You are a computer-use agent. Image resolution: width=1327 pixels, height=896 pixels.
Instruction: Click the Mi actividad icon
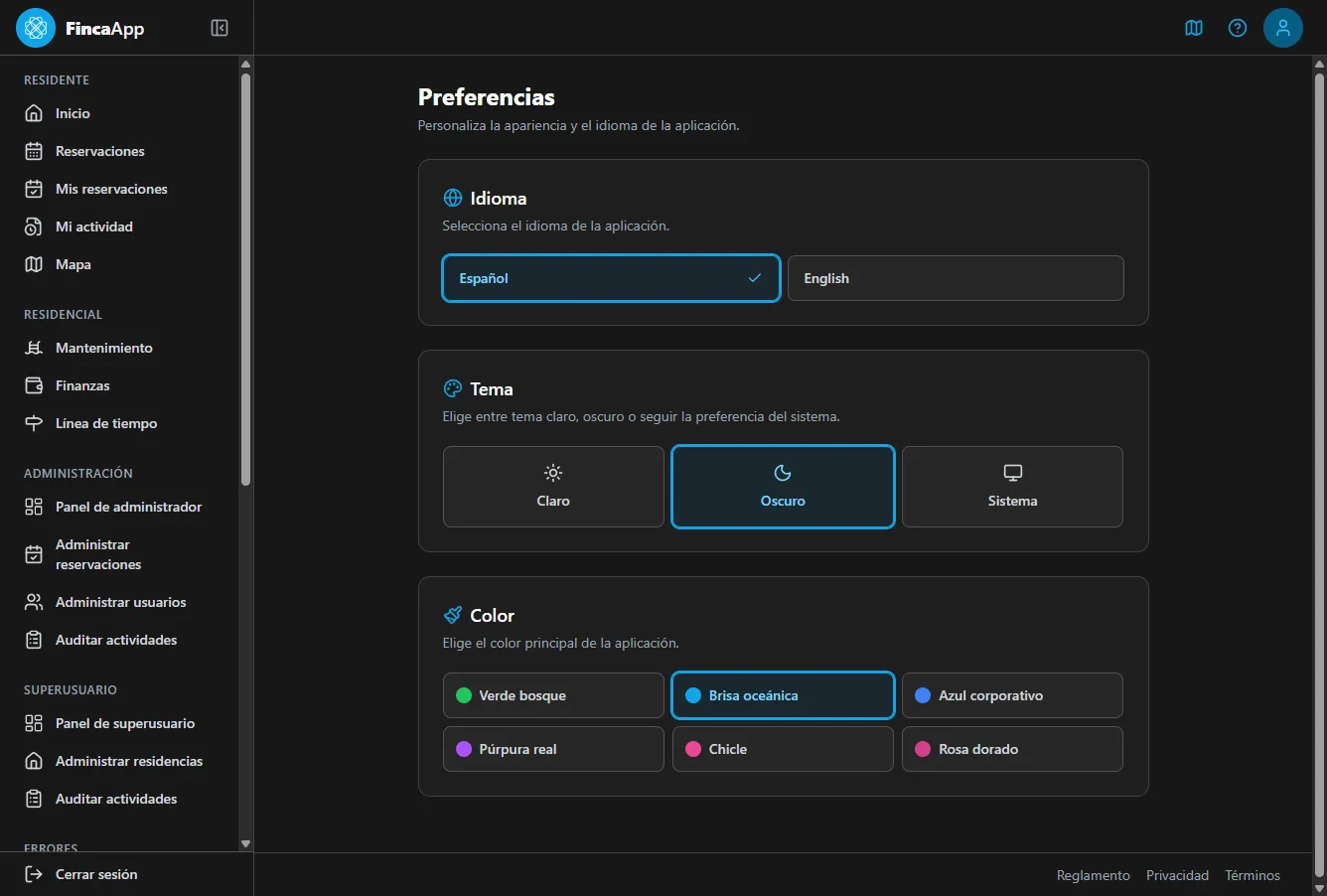click(x=34, y=226)
